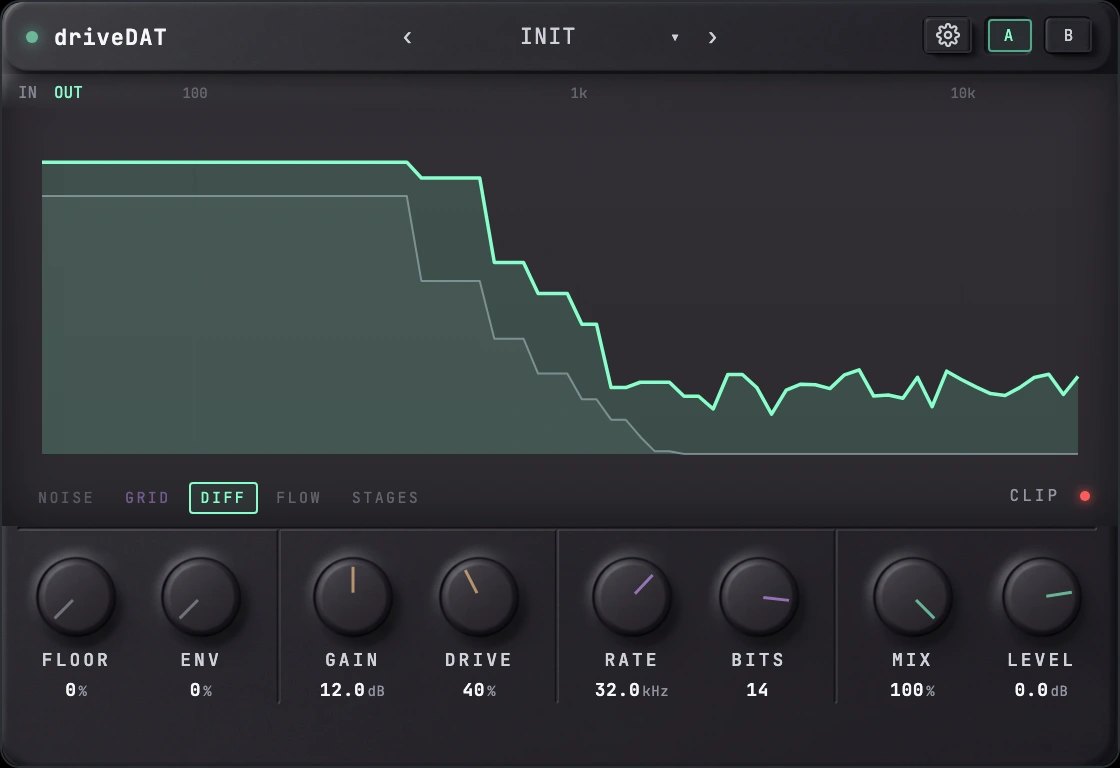Reset the red CLIP indicator

(x=1085, y=496)
